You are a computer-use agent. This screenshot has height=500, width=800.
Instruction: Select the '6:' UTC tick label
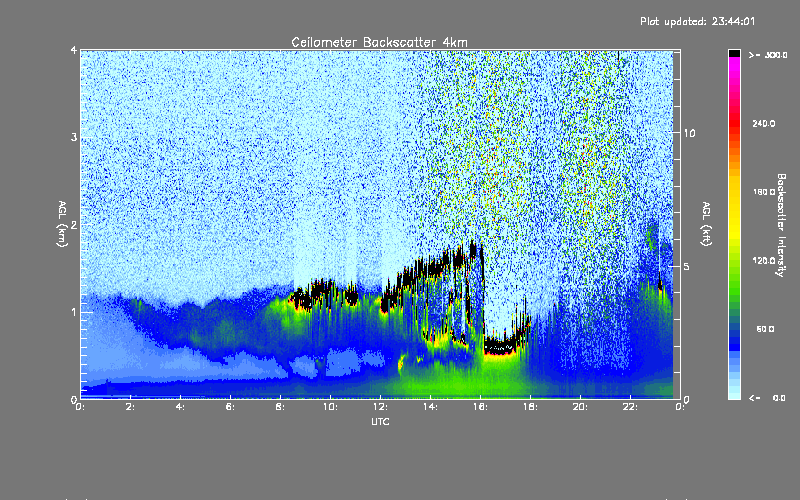230,407
